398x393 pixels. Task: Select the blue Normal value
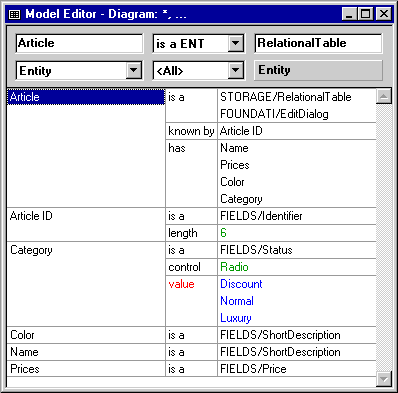coord(237,301)
